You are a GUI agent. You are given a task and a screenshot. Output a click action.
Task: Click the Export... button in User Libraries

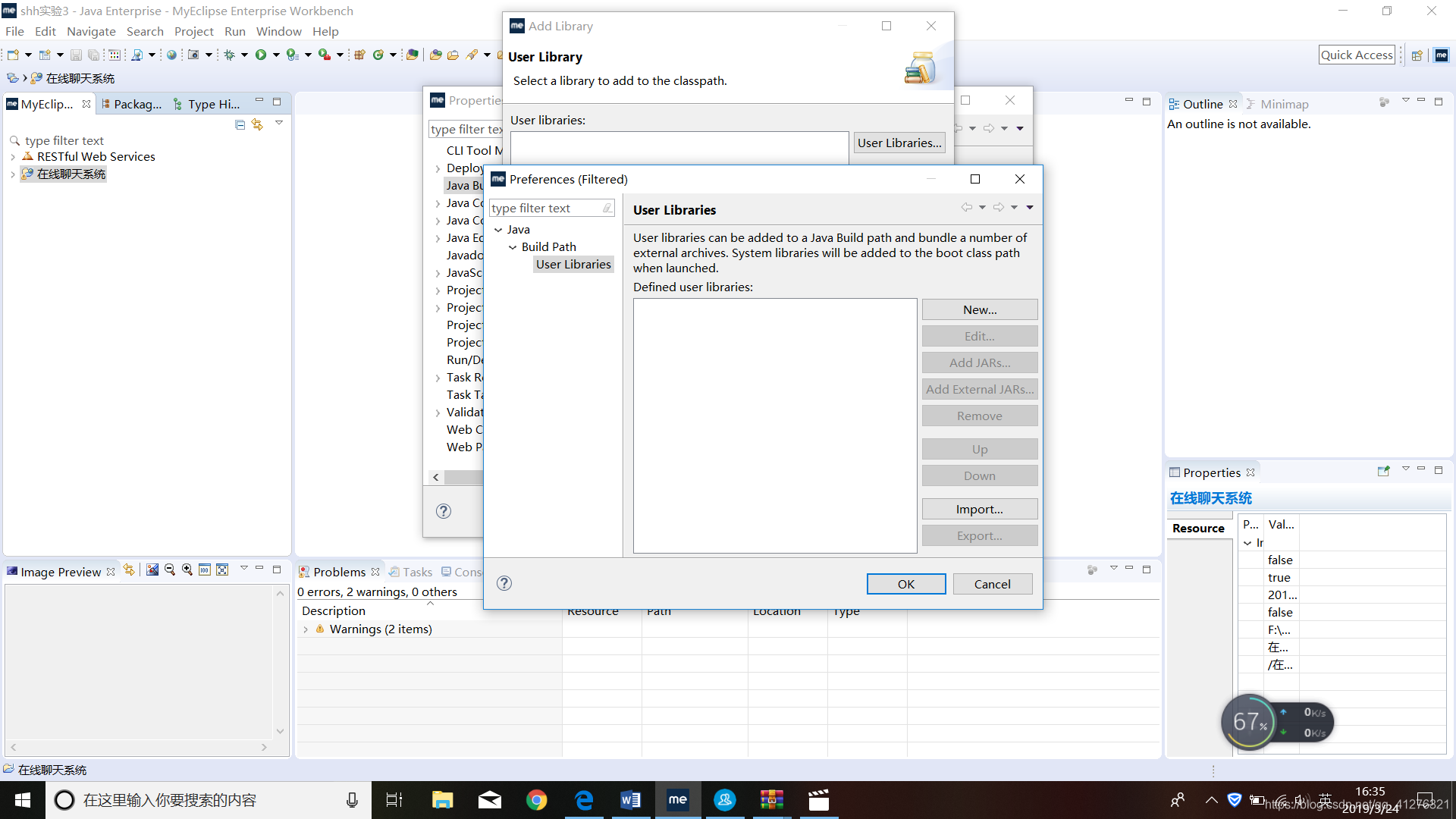979,535
